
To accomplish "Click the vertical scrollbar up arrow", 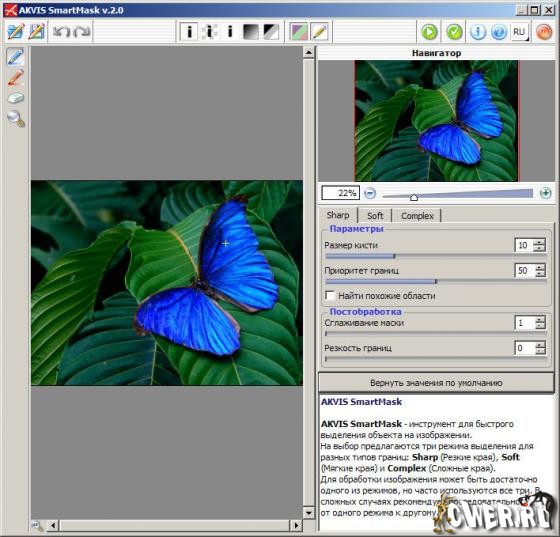I will (309, 53).
